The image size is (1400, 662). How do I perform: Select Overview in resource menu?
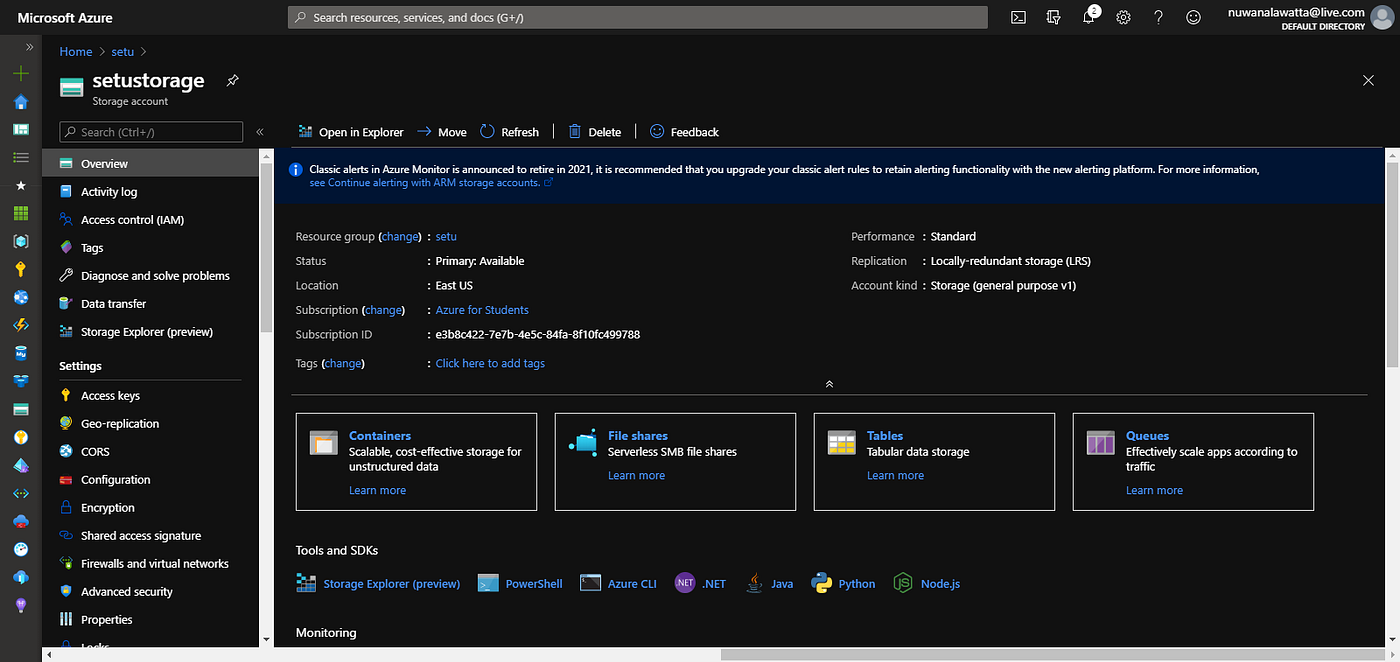click(150, 163)
